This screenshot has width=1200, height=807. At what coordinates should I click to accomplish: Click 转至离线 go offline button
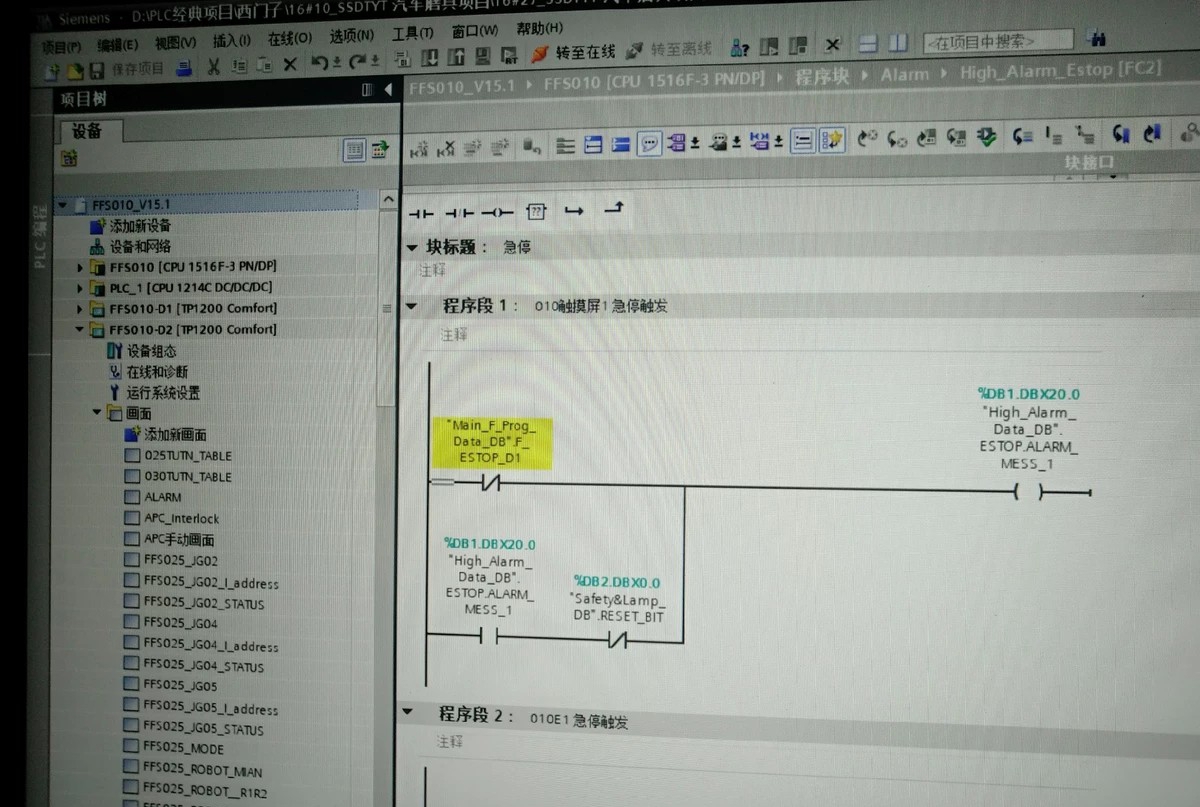pyautogui.click(x=669, y=48)
